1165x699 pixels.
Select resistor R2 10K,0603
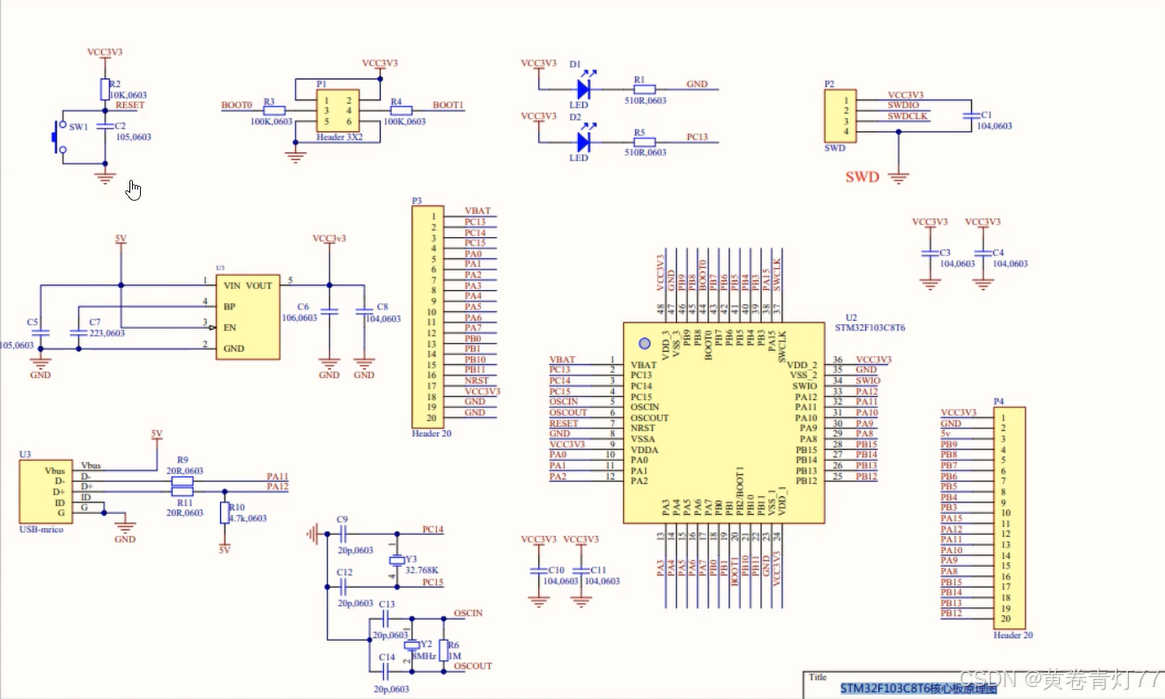point(105,89)
